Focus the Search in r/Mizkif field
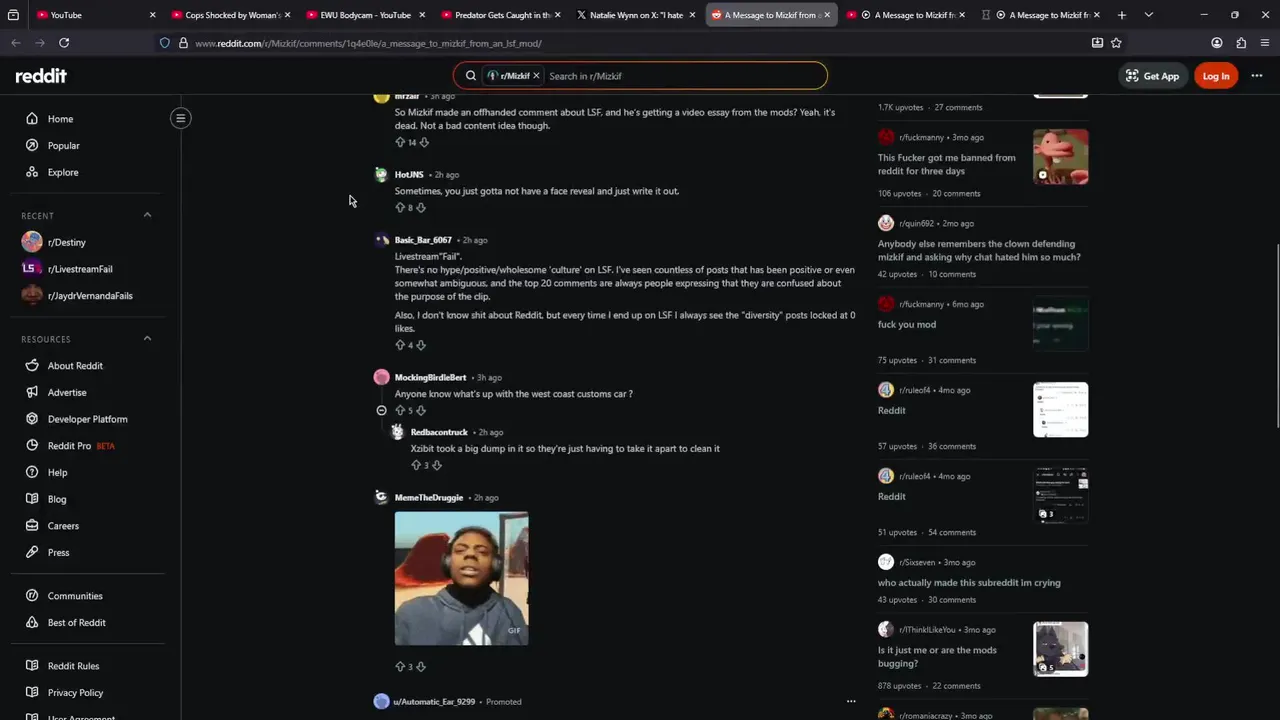 (685, 76)
